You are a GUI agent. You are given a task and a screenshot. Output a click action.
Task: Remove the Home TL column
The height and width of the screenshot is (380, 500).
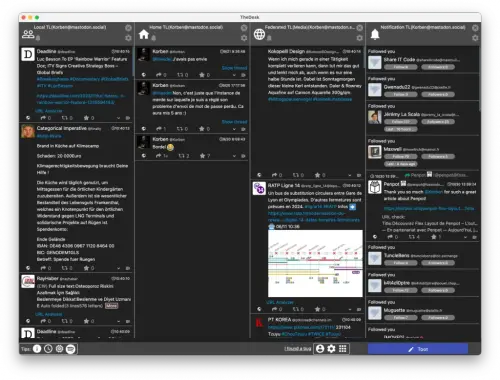click(244, 28)
